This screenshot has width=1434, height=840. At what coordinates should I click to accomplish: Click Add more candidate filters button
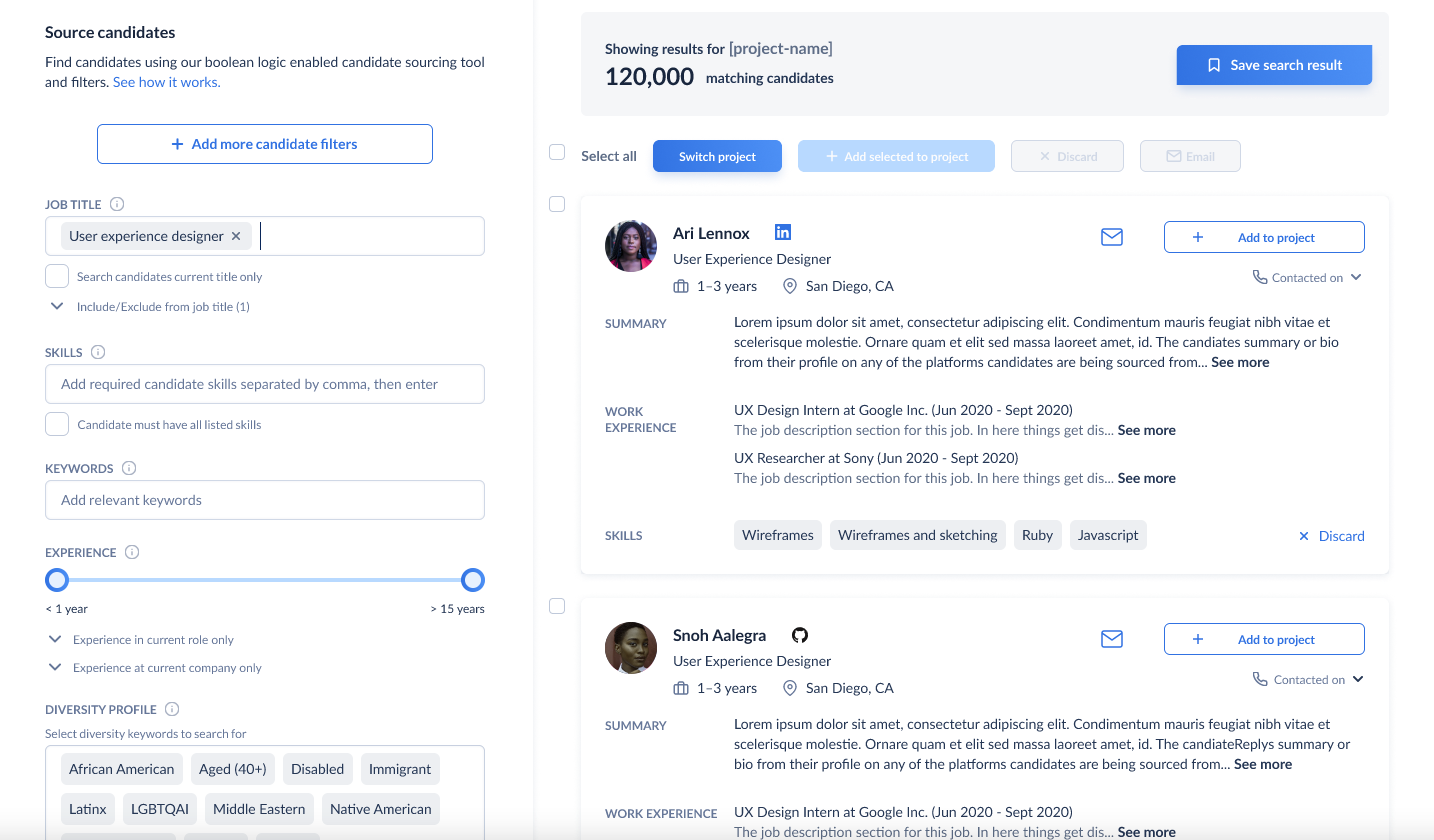(265, 144)
